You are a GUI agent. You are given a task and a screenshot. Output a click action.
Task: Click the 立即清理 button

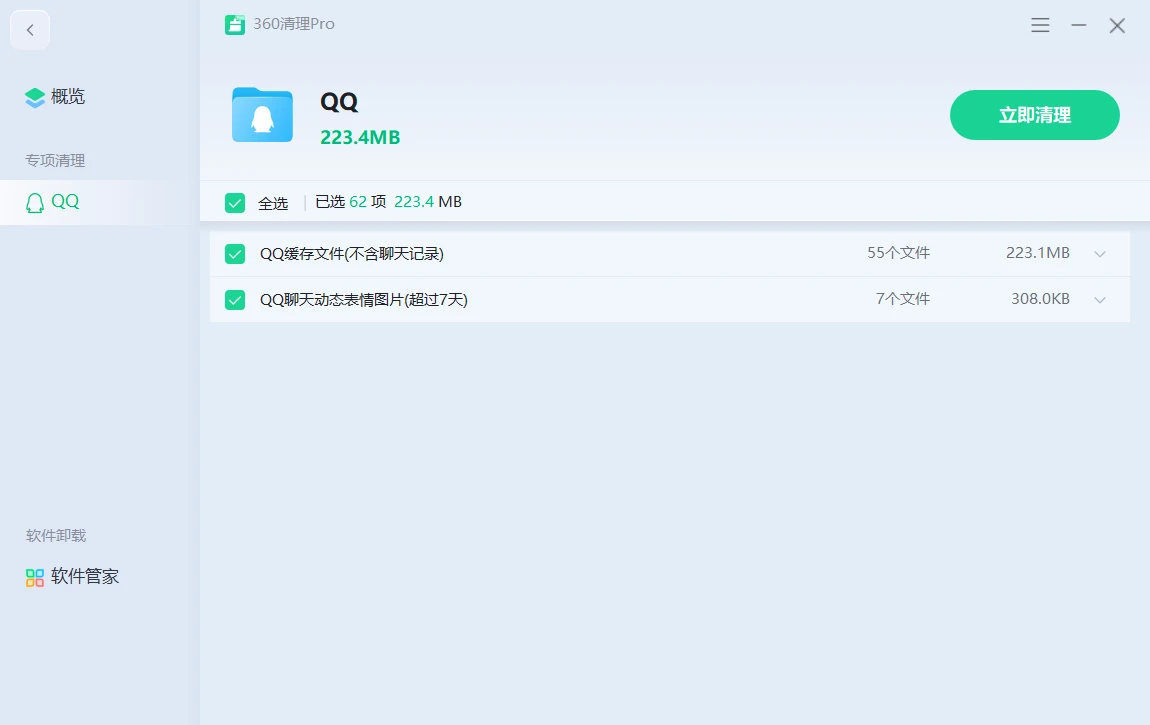point(1034,115)
